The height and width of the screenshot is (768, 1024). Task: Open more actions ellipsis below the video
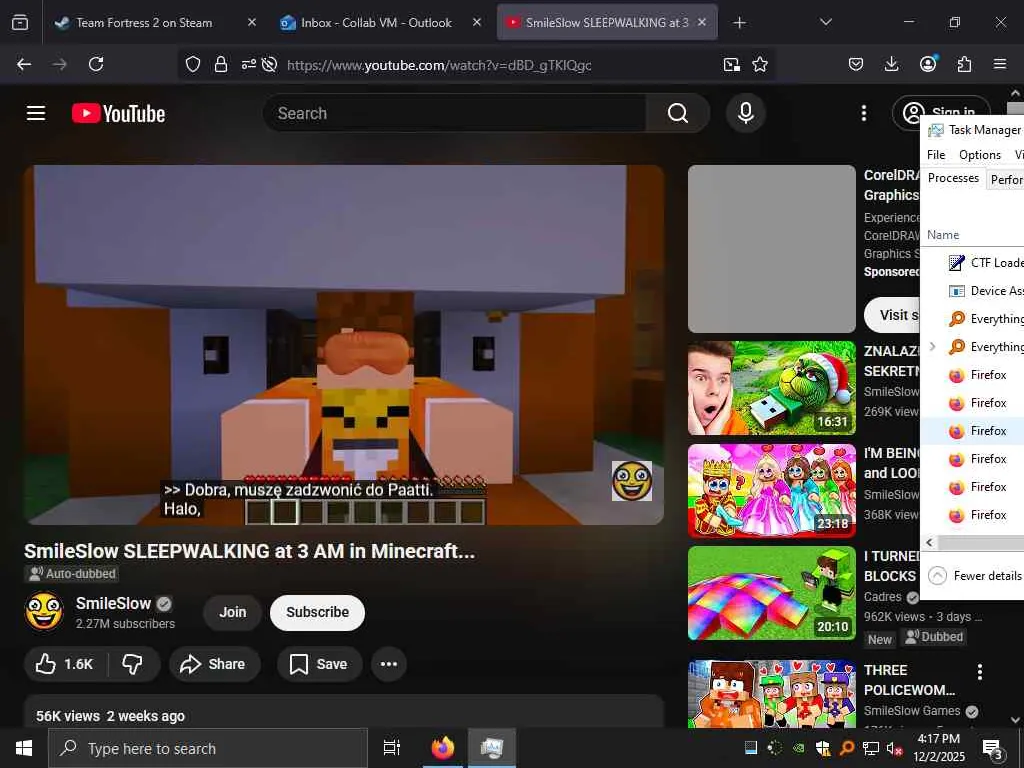(x=389, y=664)
